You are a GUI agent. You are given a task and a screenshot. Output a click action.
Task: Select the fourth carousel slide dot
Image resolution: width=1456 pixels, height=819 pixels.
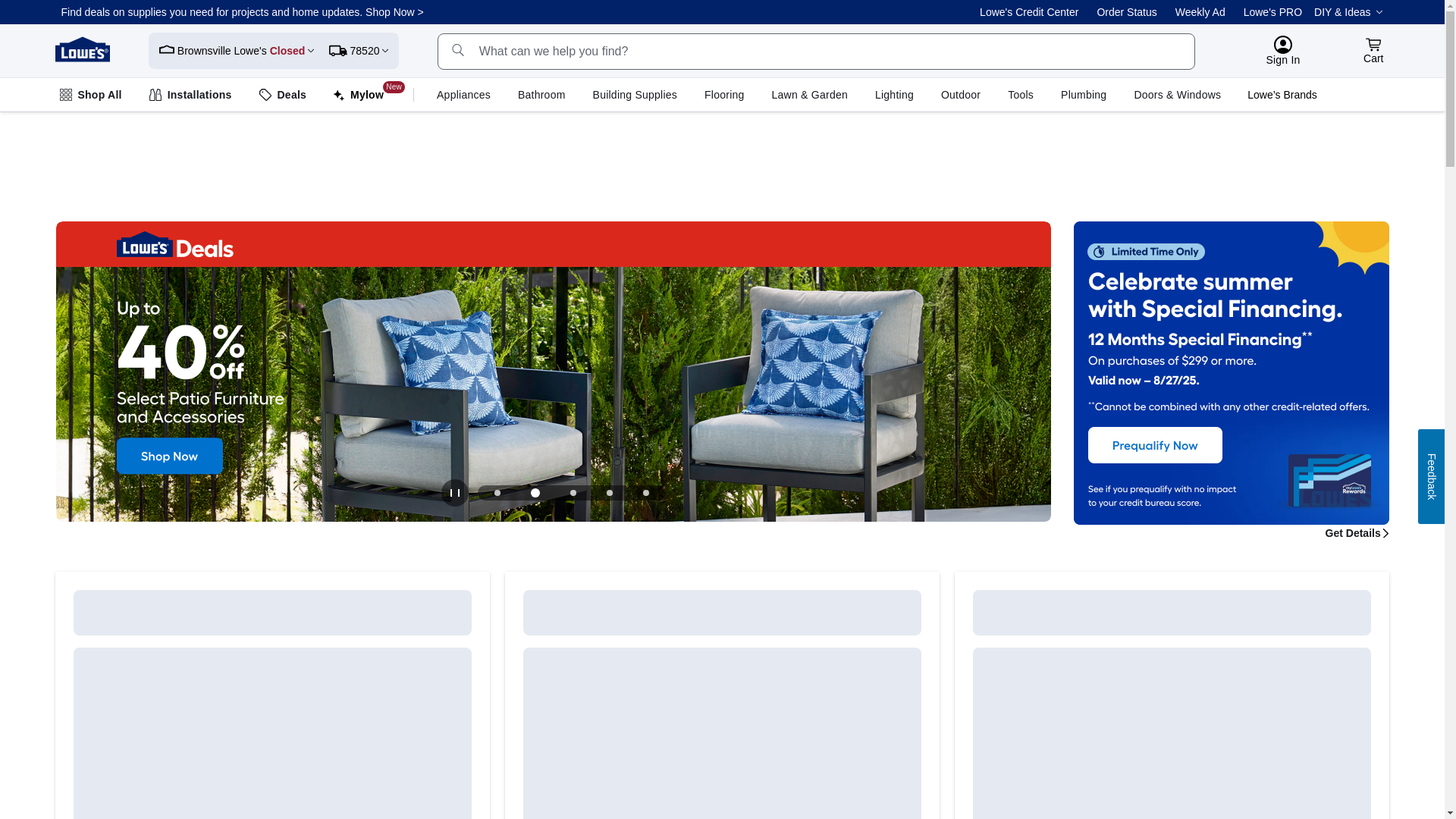tap(610, 493)
